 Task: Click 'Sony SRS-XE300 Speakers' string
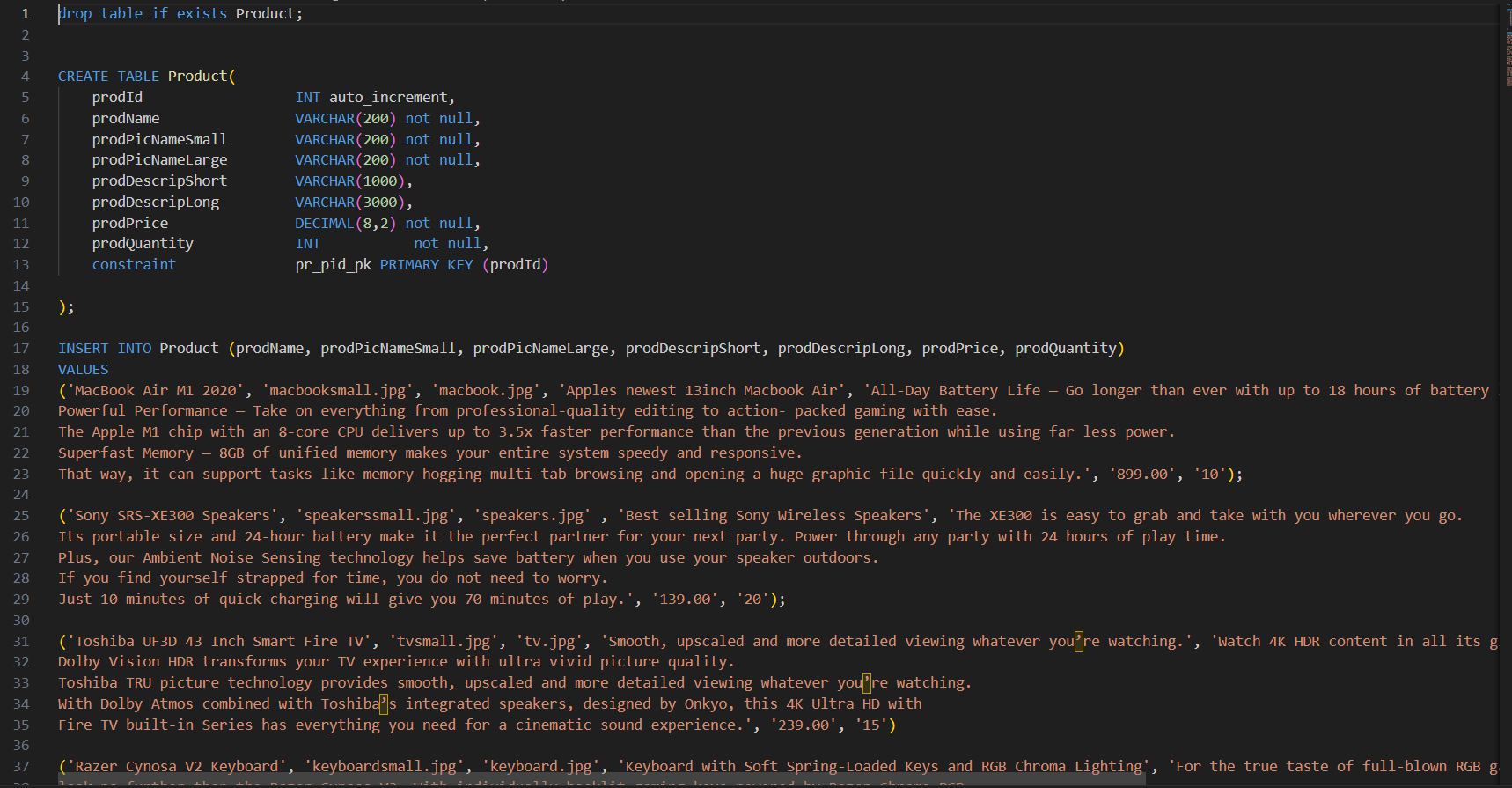click(x=172, y=516)
